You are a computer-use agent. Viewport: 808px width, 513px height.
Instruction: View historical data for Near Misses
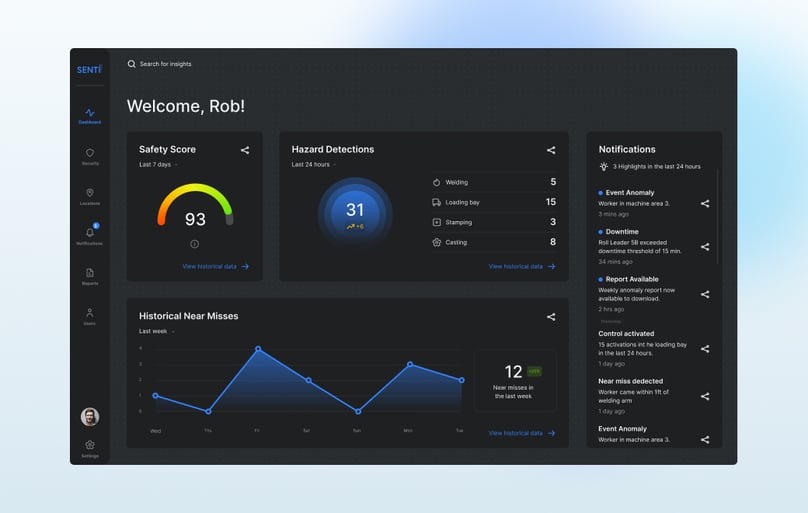(x=522, y=434)
